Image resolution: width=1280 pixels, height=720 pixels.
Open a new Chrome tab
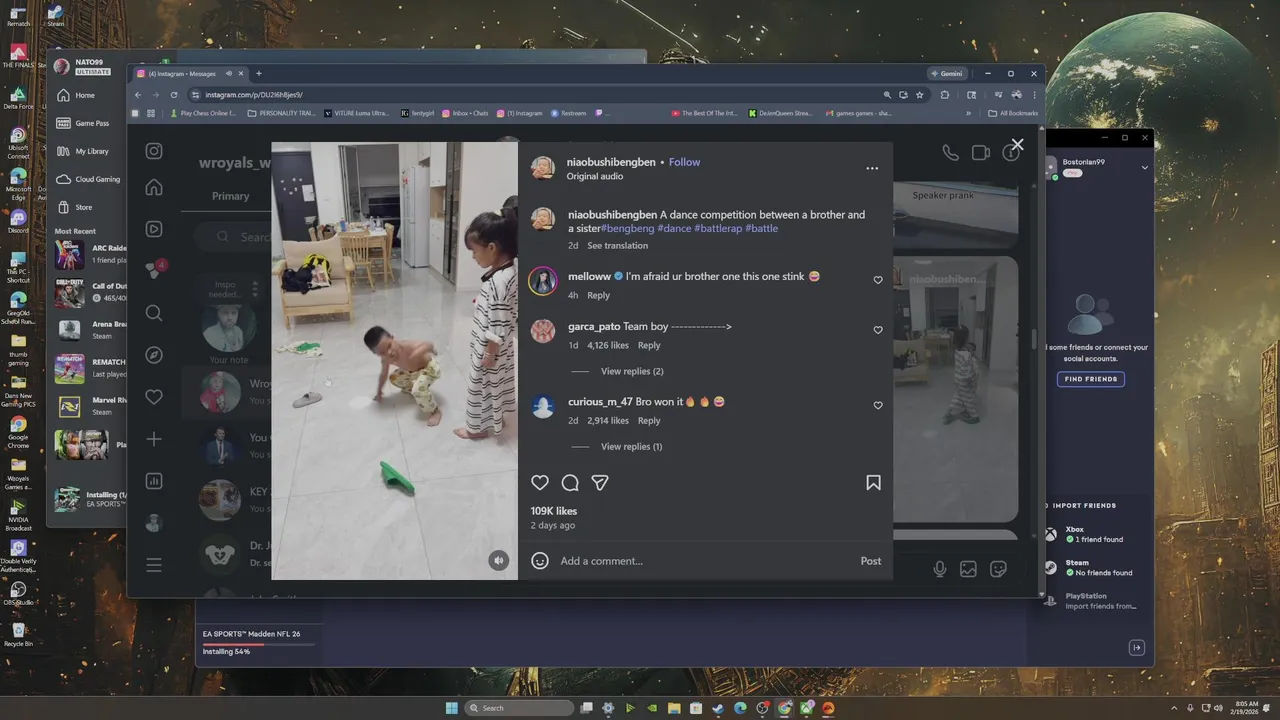tap(258, 73)
